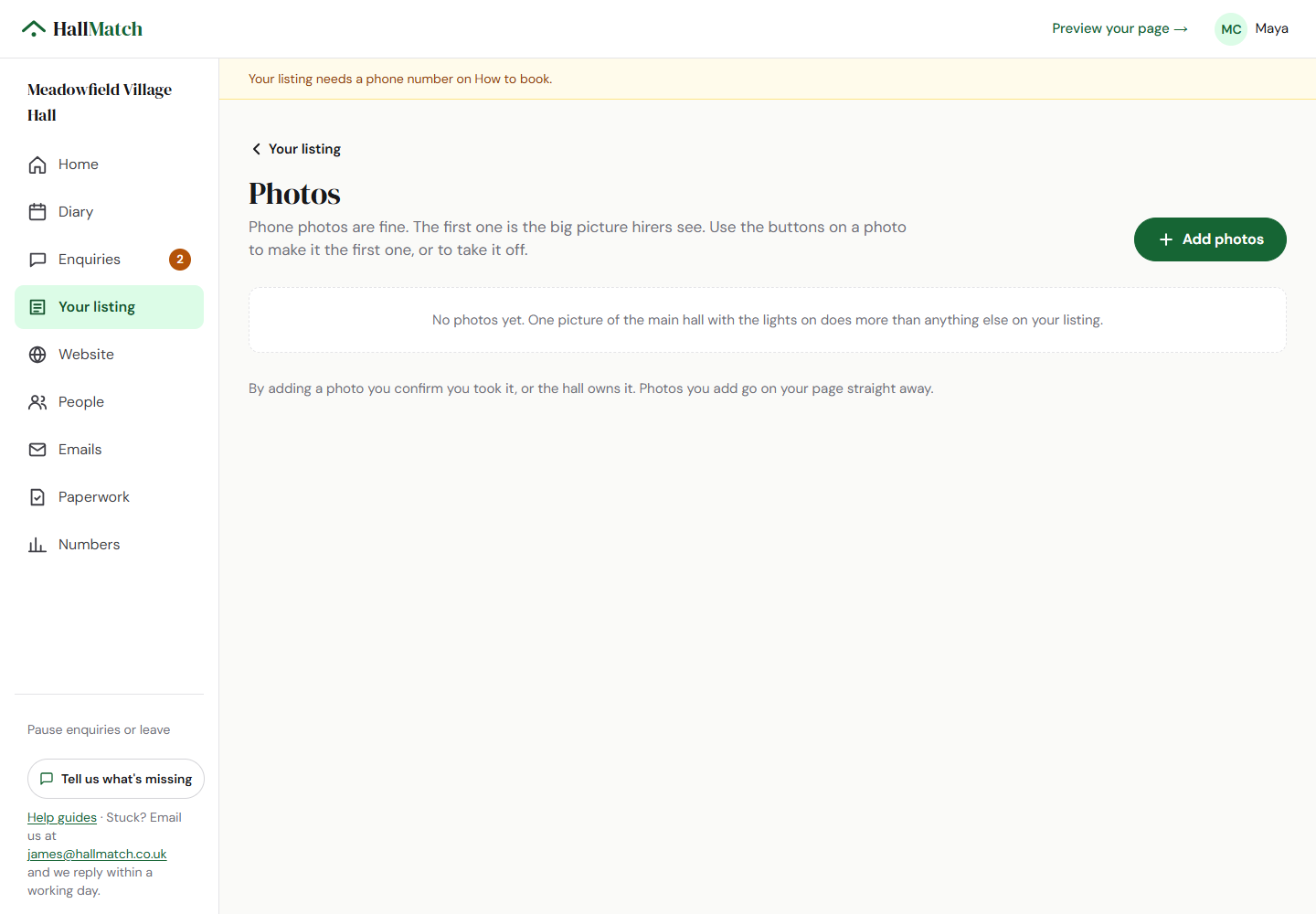
Task: Go back via Your listing breadcrumb
Action: pos(295,149)
